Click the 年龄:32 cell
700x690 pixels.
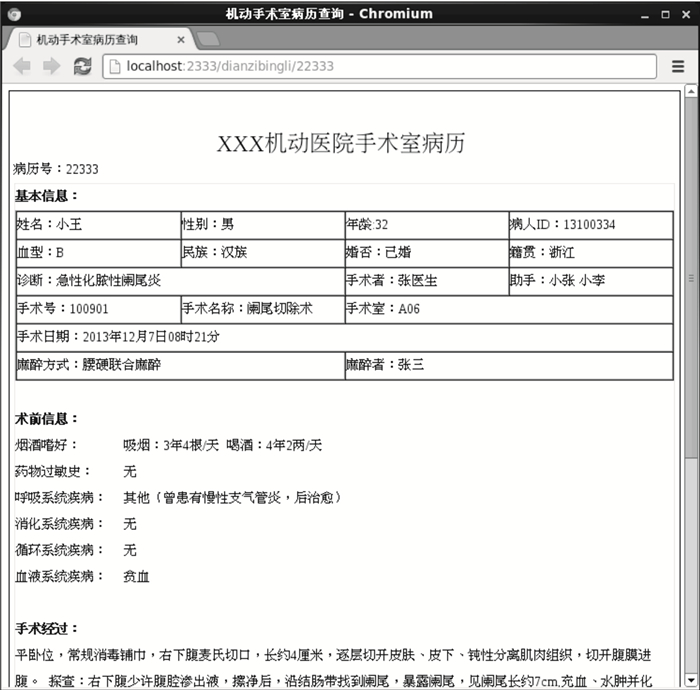427,225
